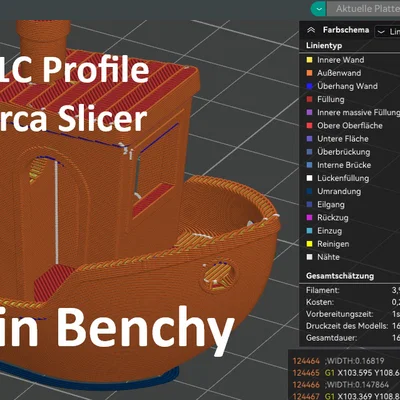Toggle Einzug markers
The width and height of the screenshot is (400, 400).
[329, 231]
